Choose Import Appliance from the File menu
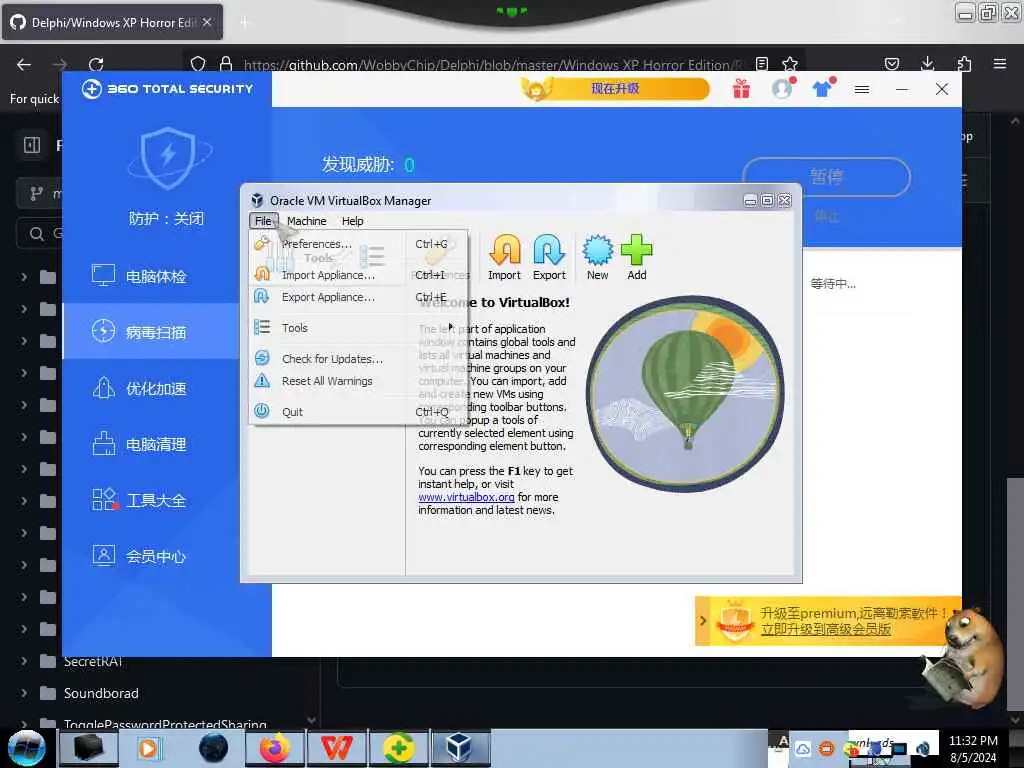 (x=358, y=275)
